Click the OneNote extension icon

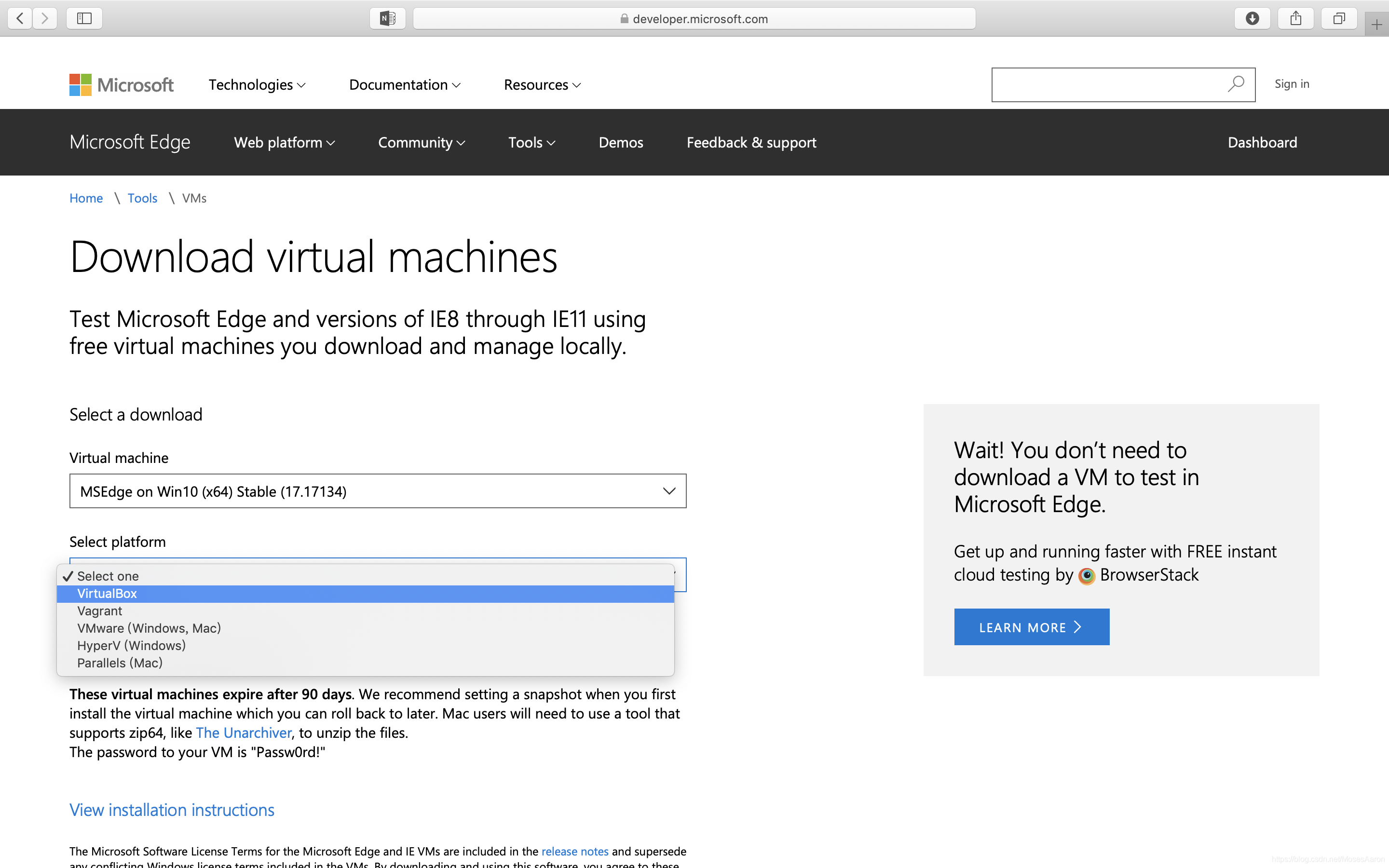coord(388,18)
